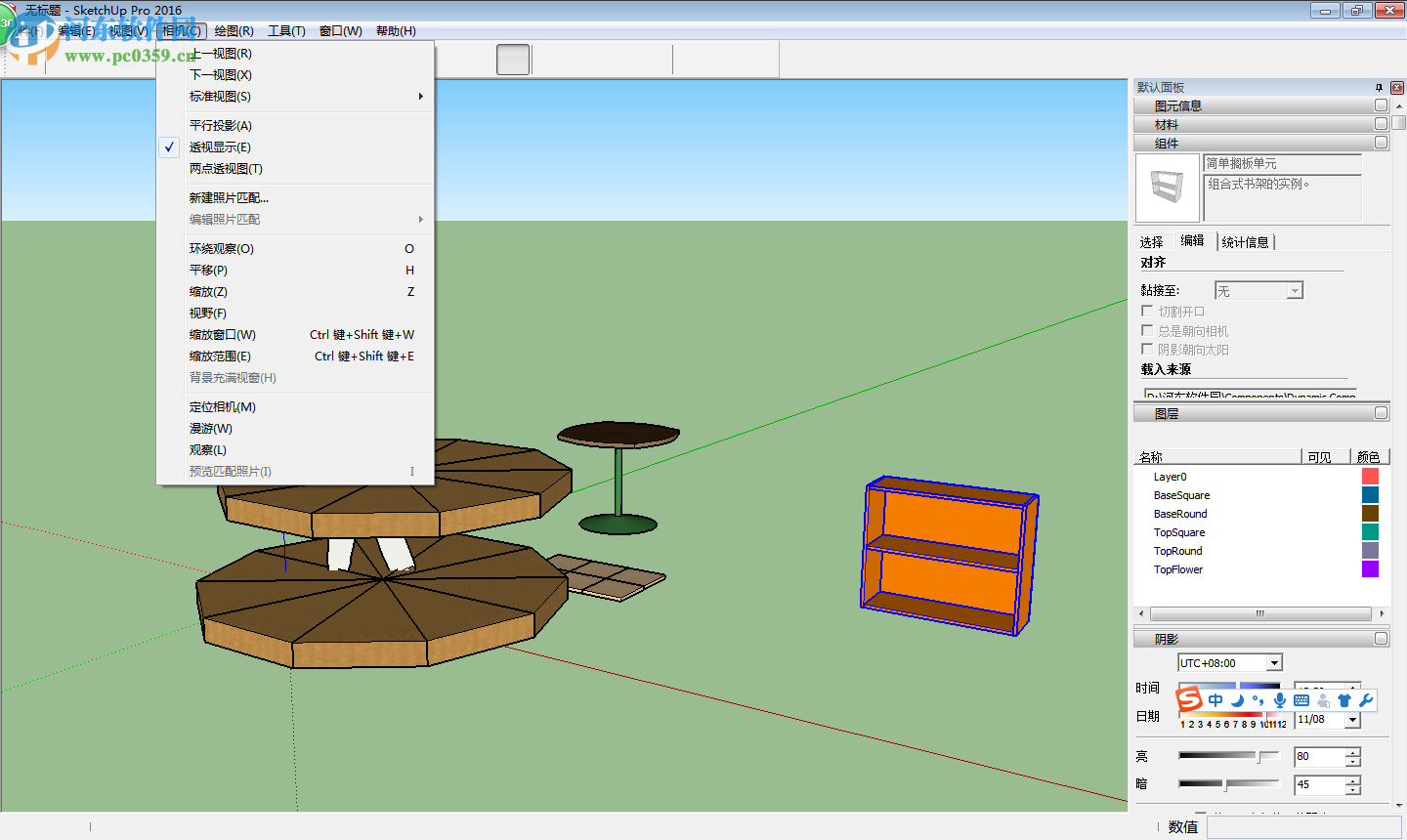This screenshot has height=840, width=1407.
Task: Open the UTC+08:00 timezone dropdown
Action: click(1273, 662)
